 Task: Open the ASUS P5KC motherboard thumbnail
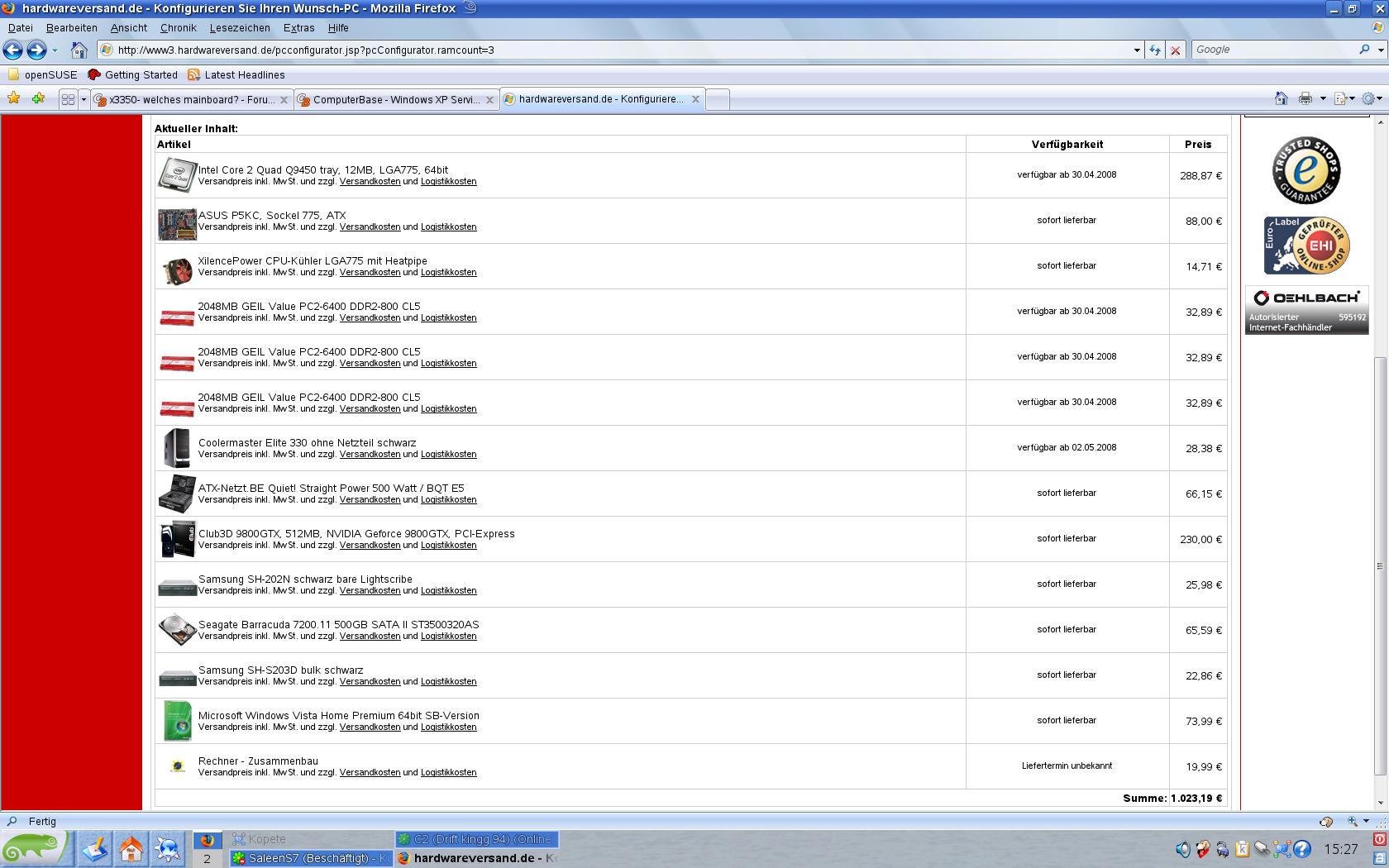[x=177, y=223]
